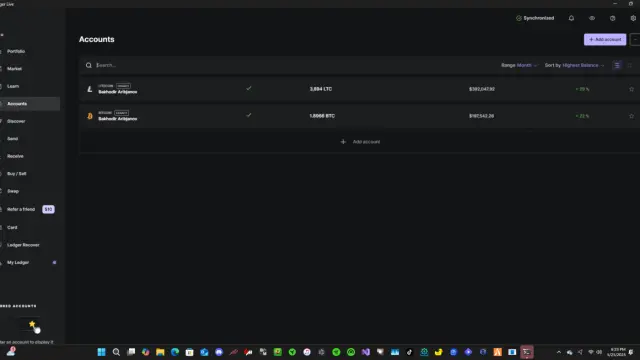640x360 pixels.
Task: Open Microsoft Store from the taskbar
Action: [189, 352]
